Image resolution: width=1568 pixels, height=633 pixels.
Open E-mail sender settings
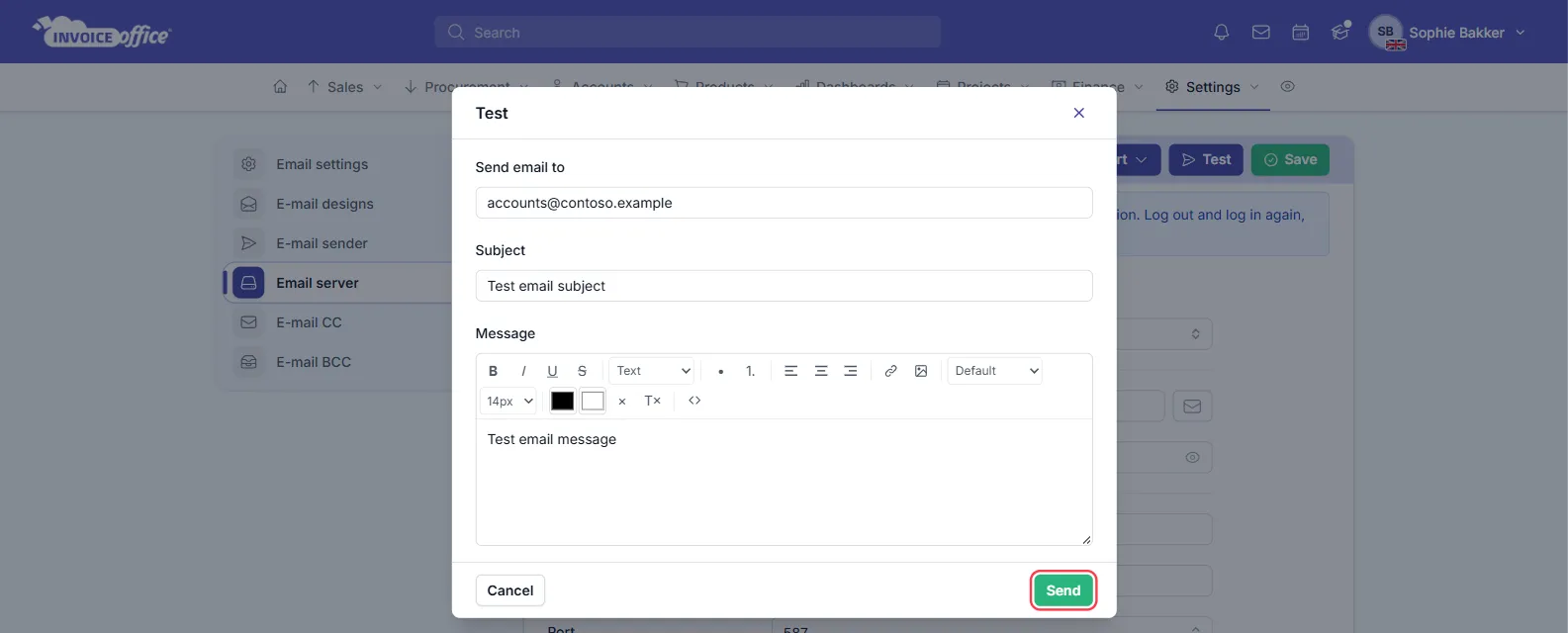pos(322,243)
